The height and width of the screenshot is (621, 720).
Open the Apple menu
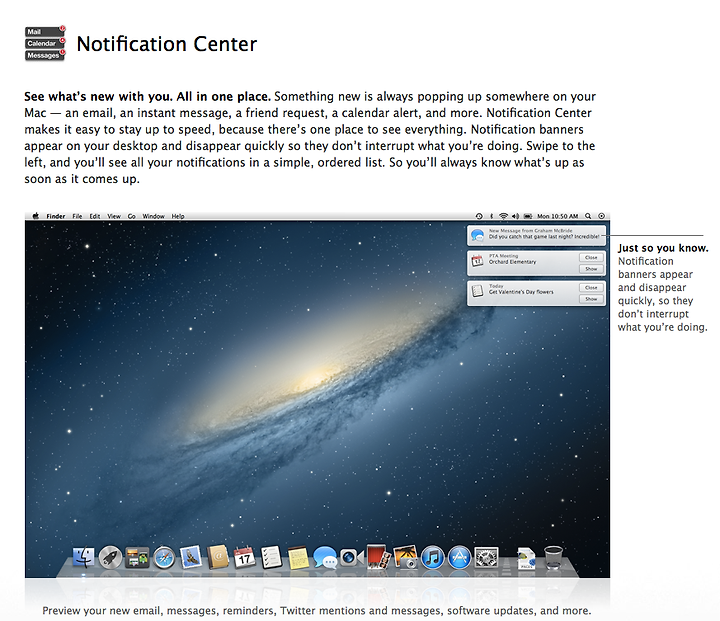coord(36,216)
